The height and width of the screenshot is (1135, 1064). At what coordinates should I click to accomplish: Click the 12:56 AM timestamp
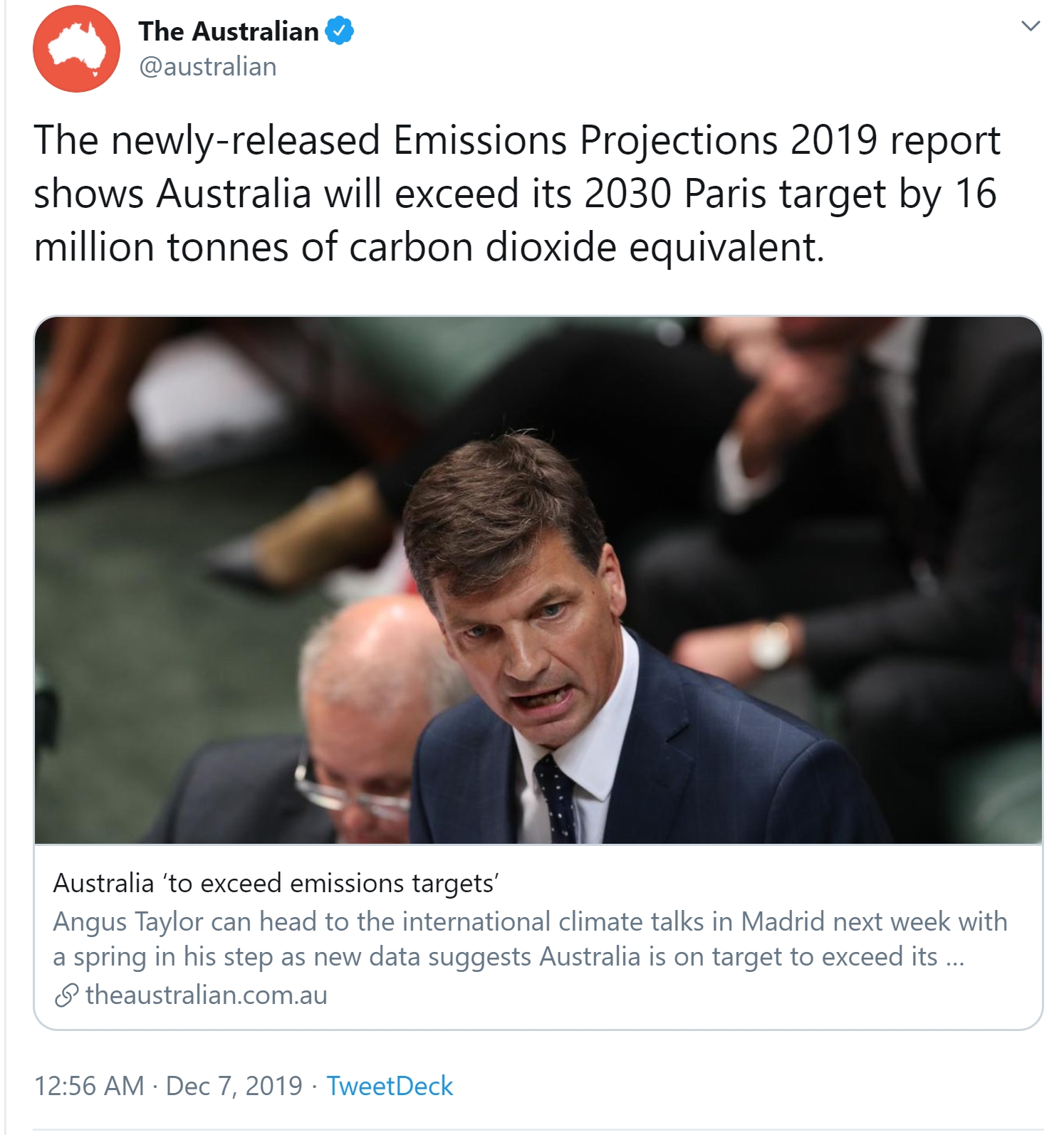coord(89,1086)
